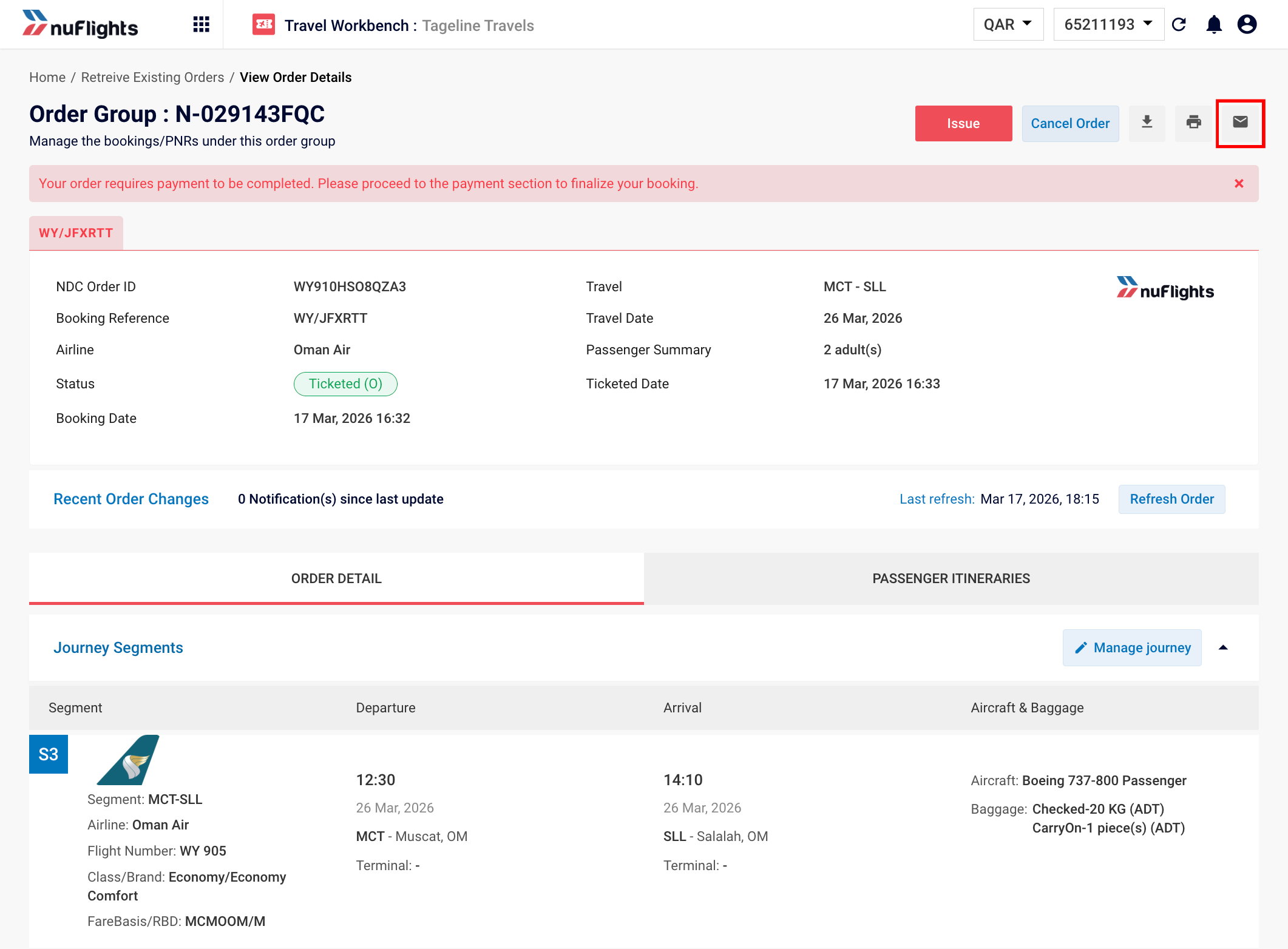
Task: Click Manage journey button
Action: [x=1132, y=647]
